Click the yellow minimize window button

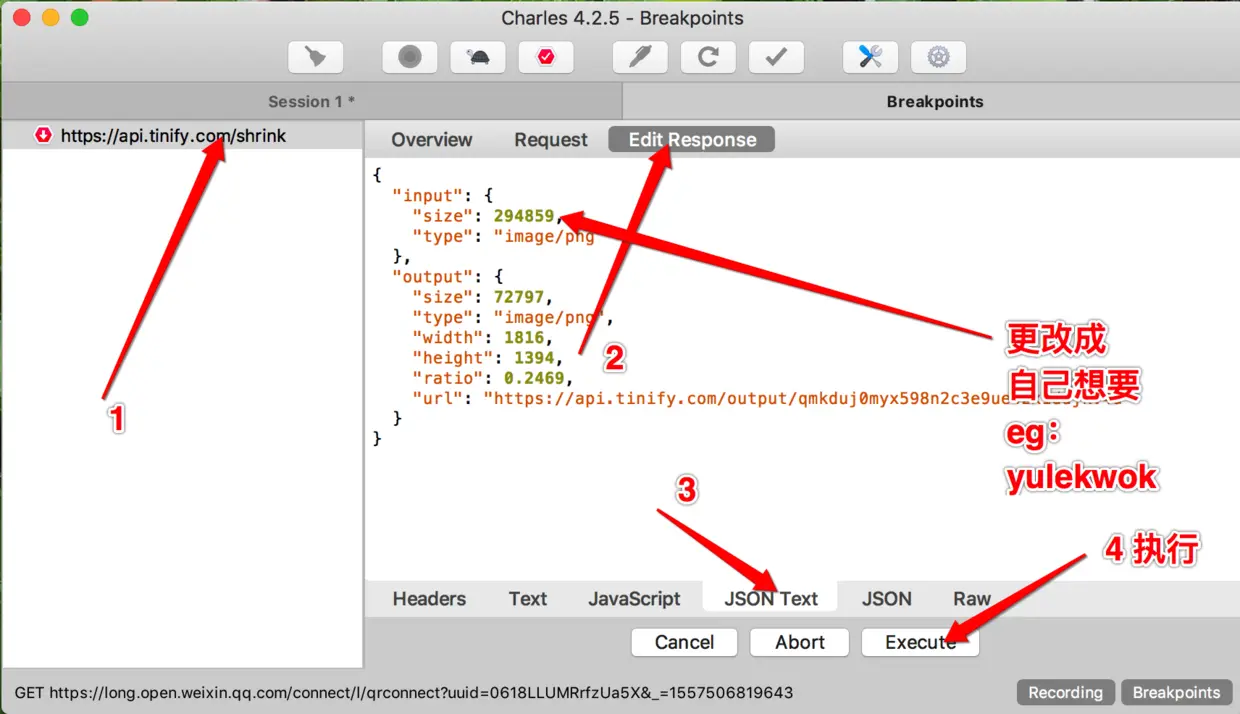[x=50, y=18]
